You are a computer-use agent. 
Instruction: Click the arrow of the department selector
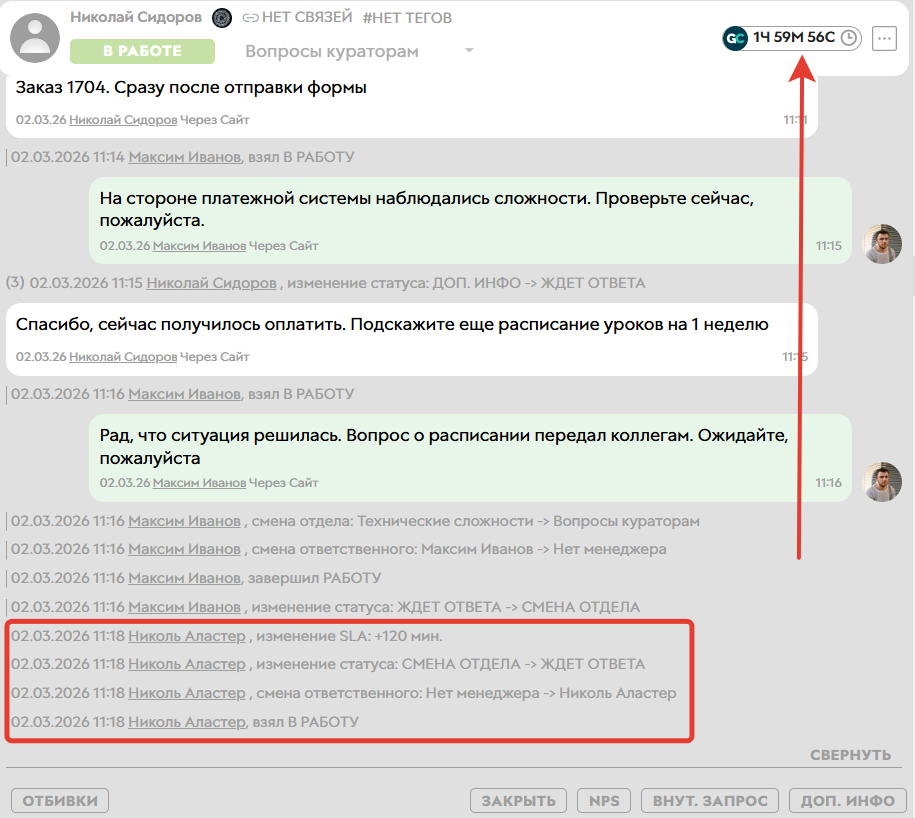(x=469, y=51)
